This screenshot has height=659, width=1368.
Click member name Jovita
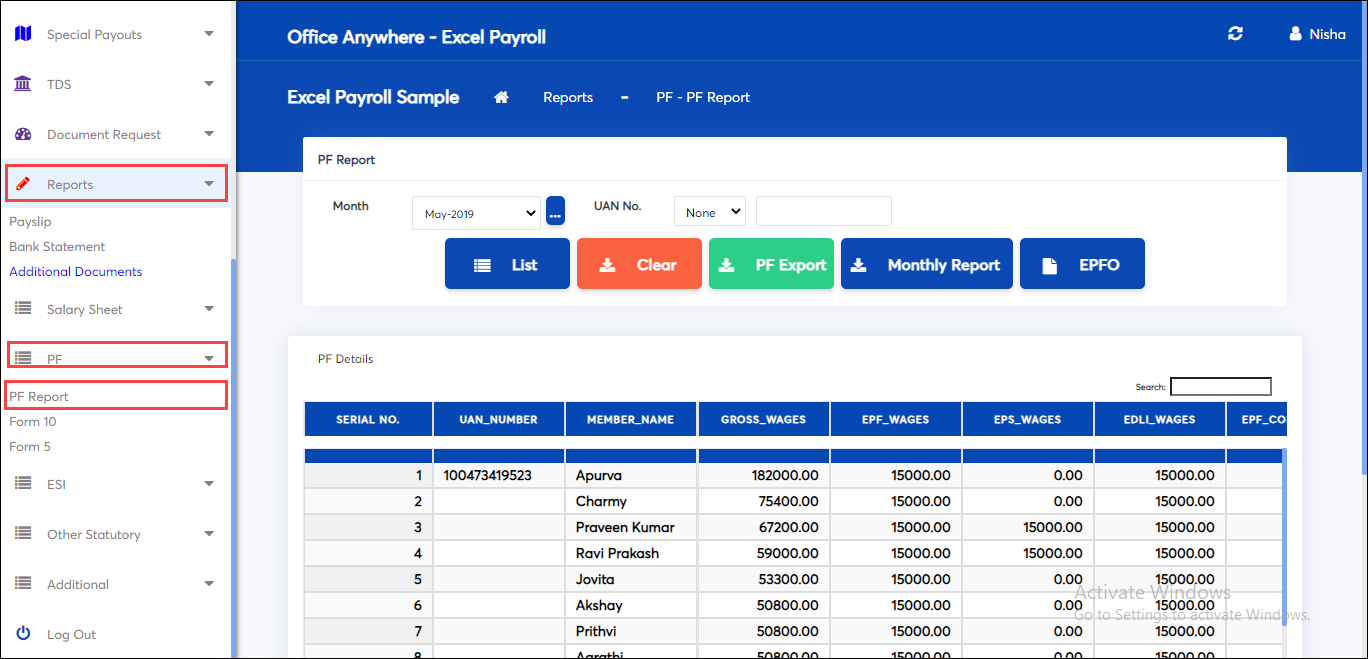click(595, 579)
